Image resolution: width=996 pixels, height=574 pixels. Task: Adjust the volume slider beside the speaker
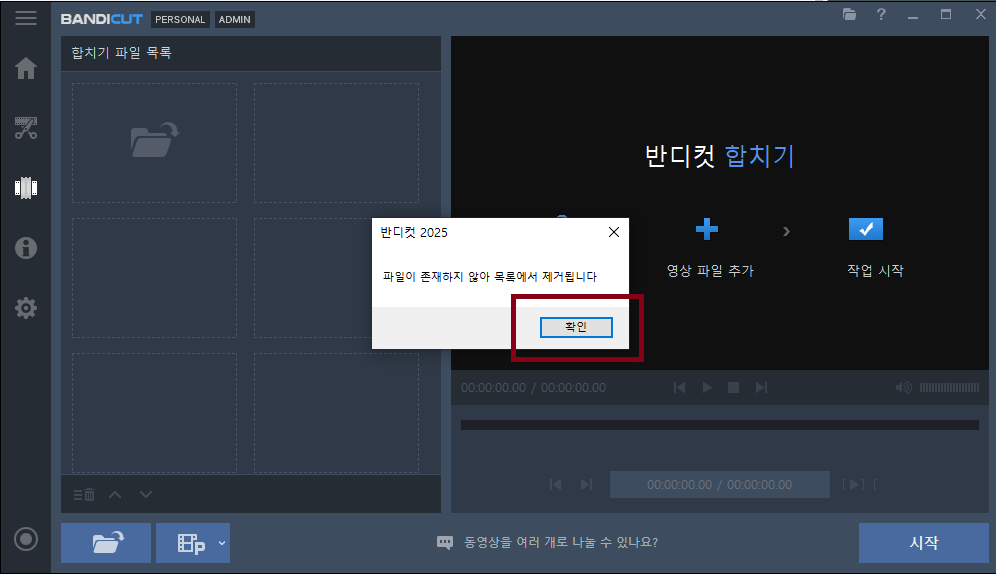[949, 387]
